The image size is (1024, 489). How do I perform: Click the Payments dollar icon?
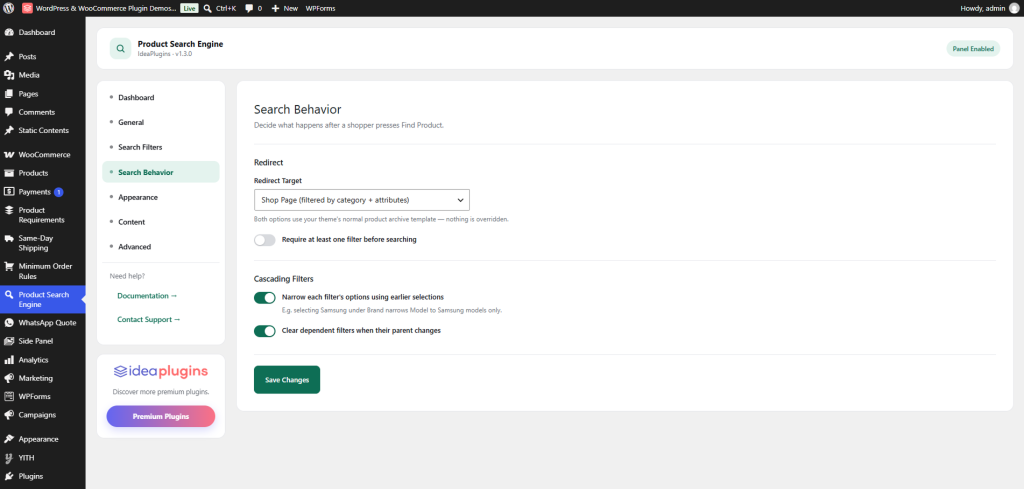pos(9,192)
